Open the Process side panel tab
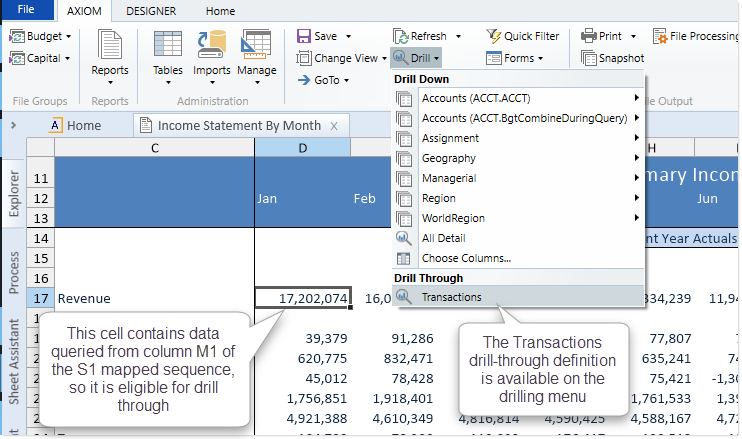 tap(14, 272)
